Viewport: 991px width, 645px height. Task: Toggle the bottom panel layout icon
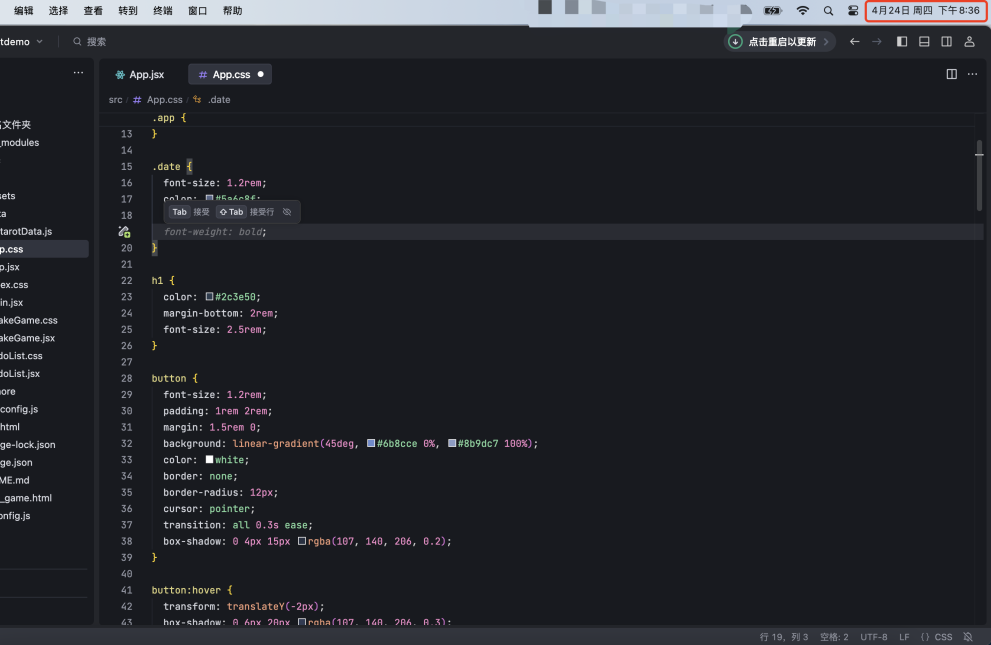[924, 42]
